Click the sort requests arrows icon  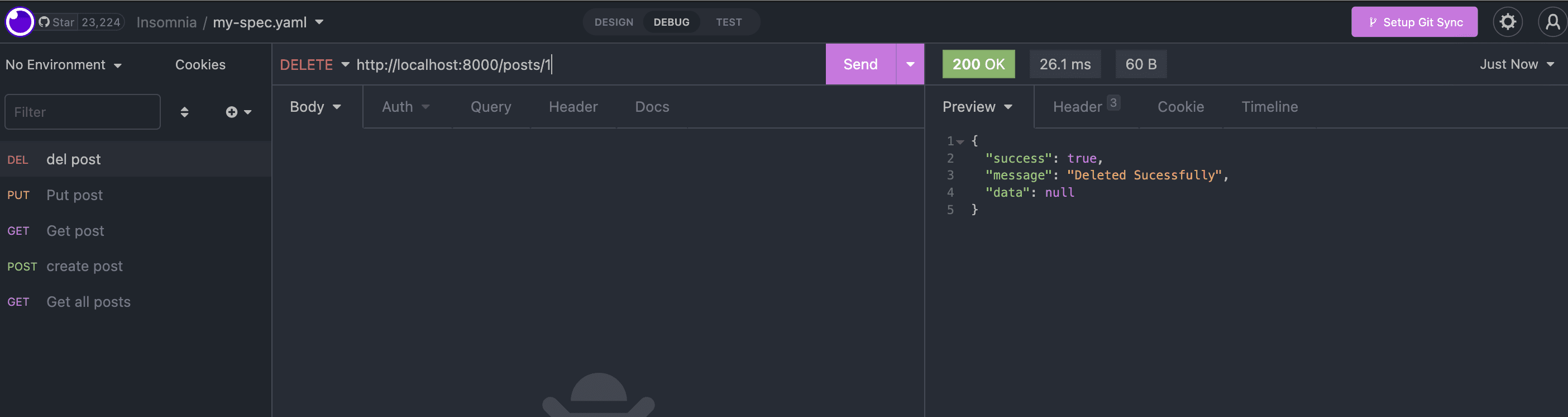(x=184, y=112)
